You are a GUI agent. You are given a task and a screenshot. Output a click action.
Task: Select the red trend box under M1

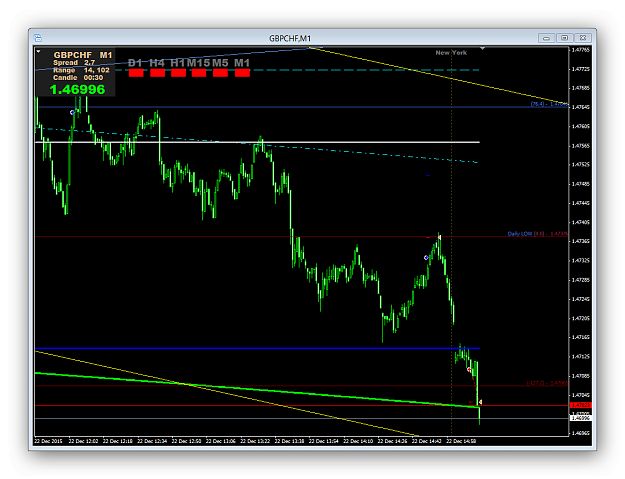(242, 73)
